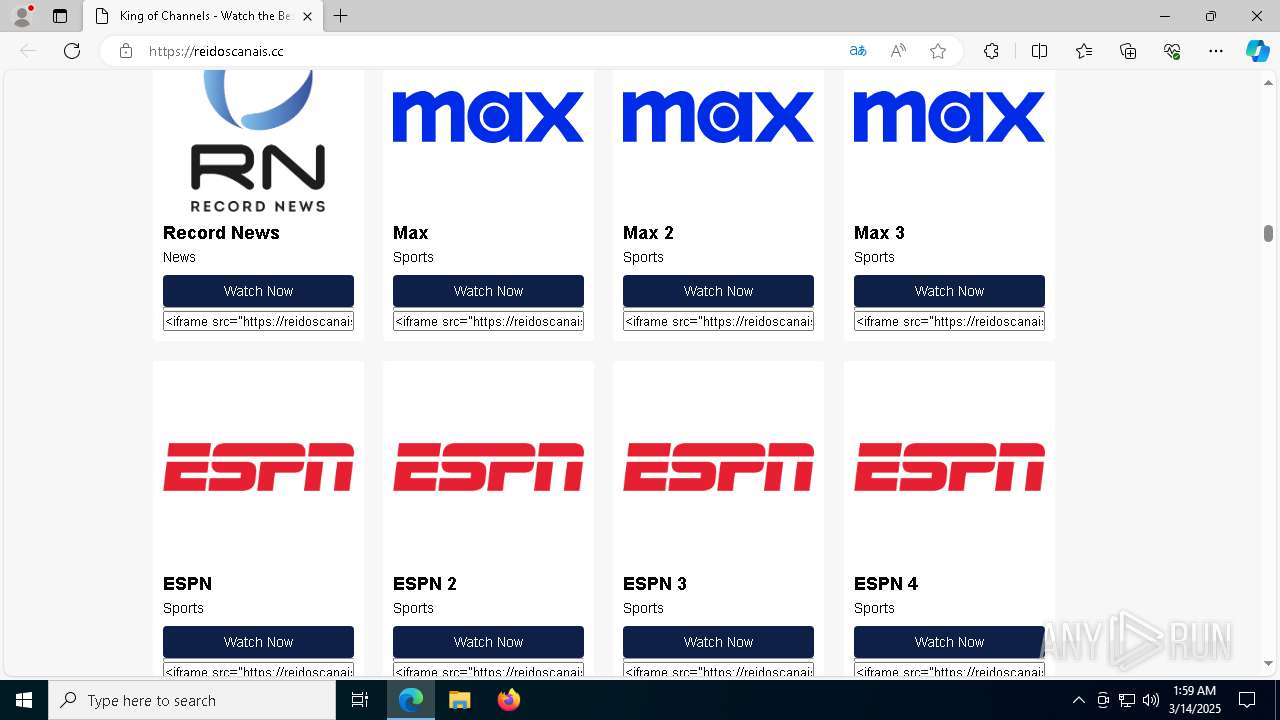The image size is (1280, 720).
Task: Click the ESPN 3 logo thumbnail
Action: point(718,467)
